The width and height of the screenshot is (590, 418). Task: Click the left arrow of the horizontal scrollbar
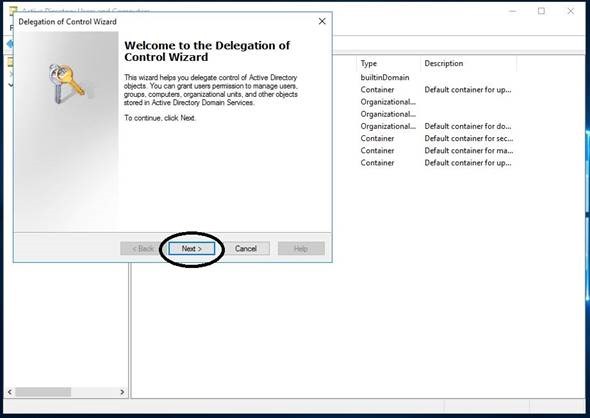[x=9, y=392]
